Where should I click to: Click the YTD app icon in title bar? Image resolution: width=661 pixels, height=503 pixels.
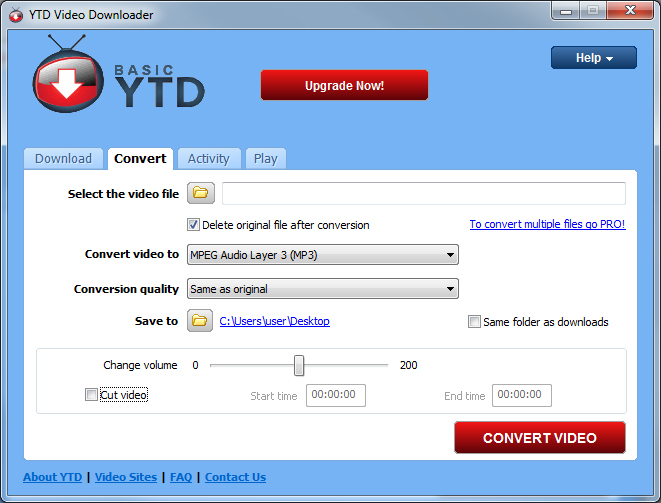pos(16,15)
